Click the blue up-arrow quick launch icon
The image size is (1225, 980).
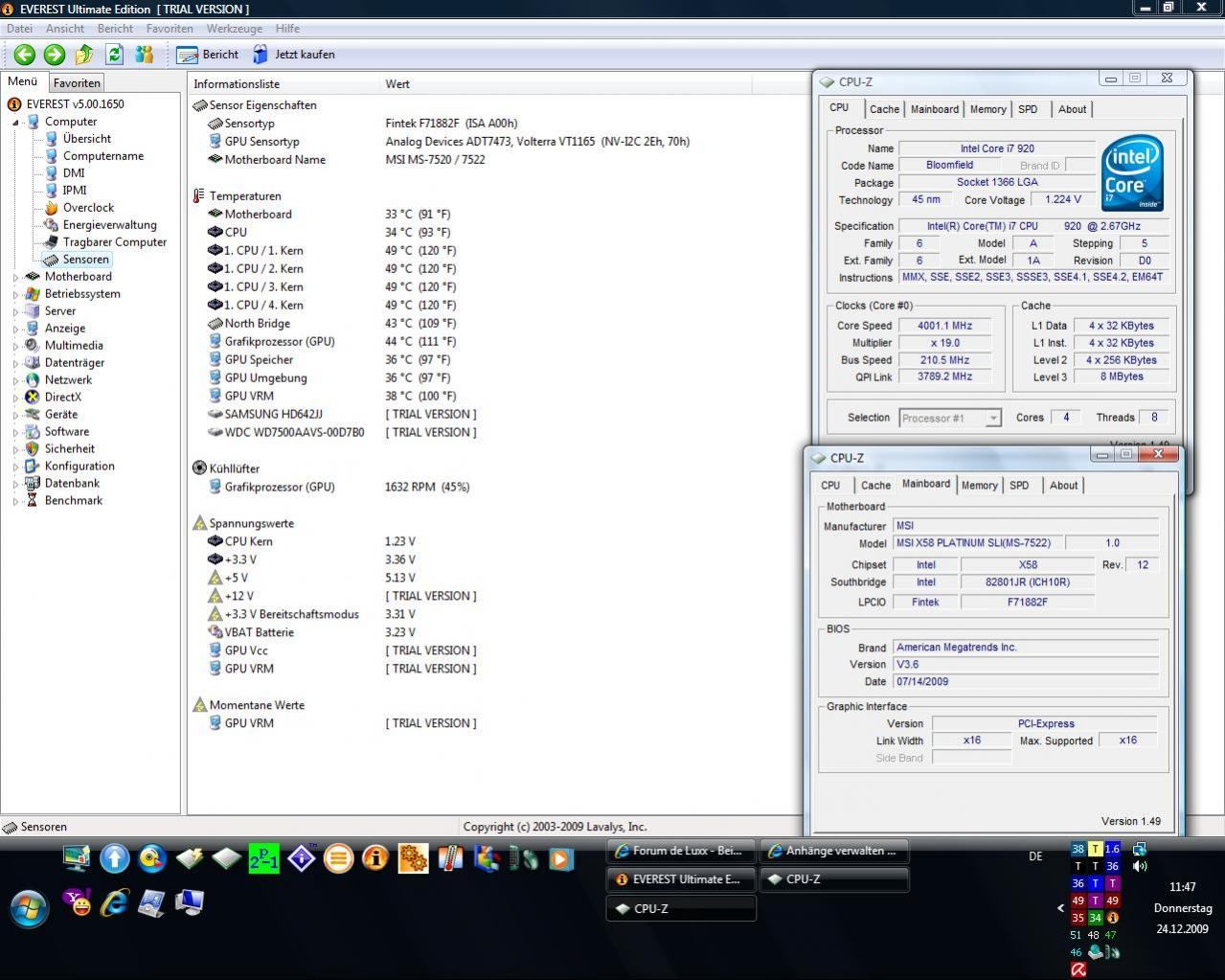click(114, 858)
